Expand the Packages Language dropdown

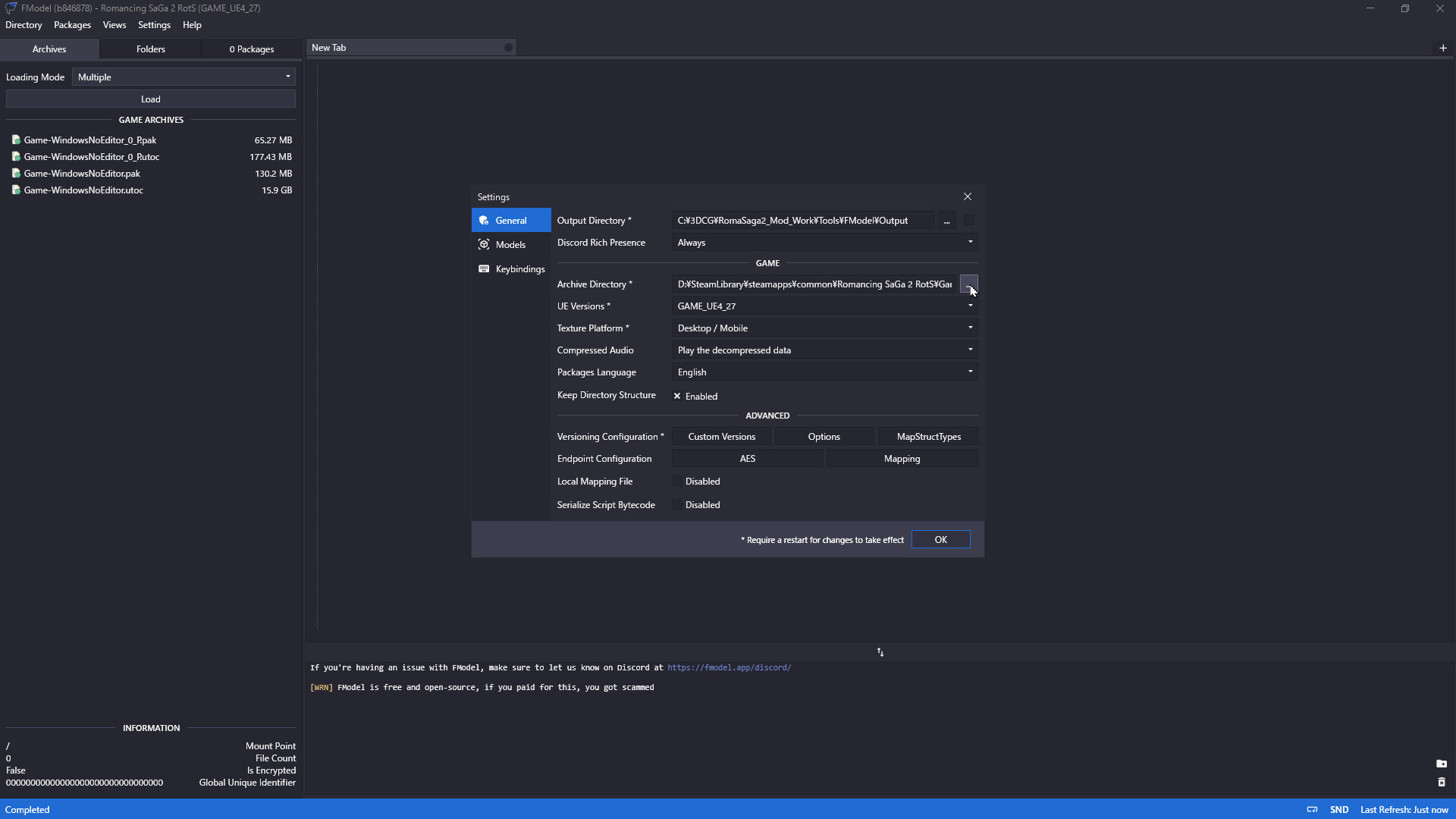coord(824,372)
